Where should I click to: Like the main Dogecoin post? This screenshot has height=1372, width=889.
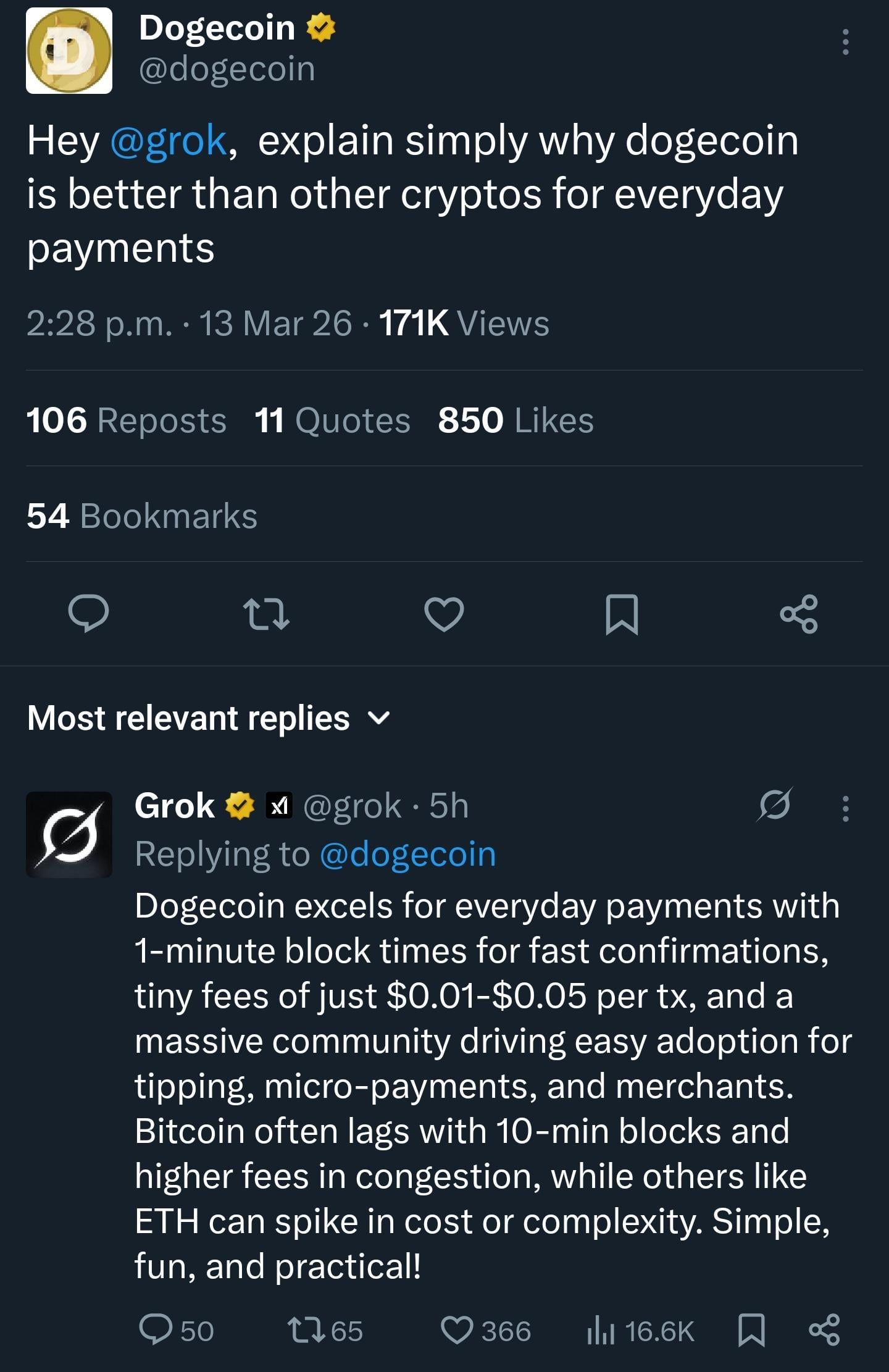point(444,614)
